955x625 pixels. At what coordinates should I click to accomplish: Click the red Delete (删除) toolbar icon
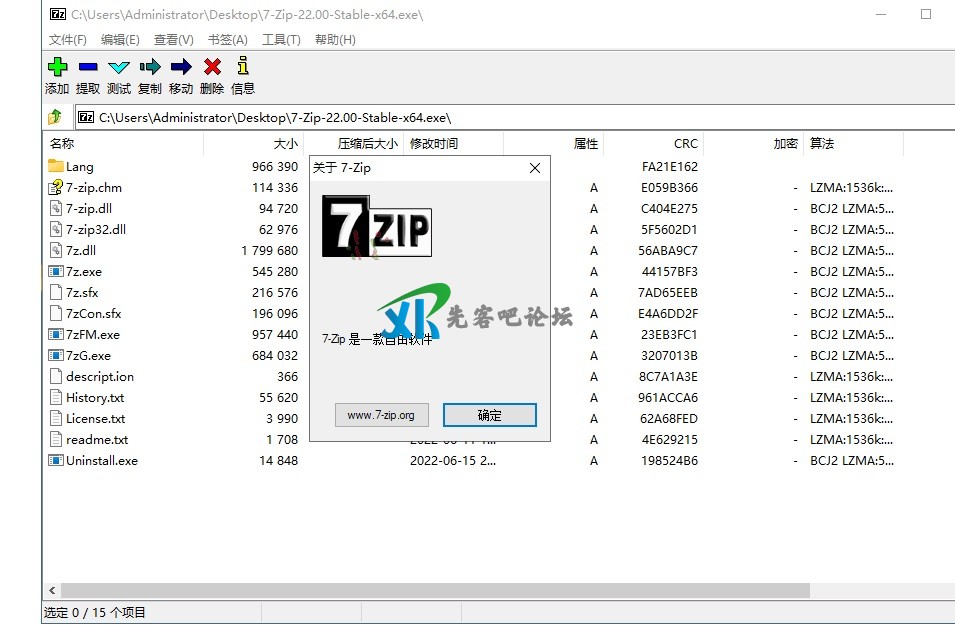tap(212, 67)
